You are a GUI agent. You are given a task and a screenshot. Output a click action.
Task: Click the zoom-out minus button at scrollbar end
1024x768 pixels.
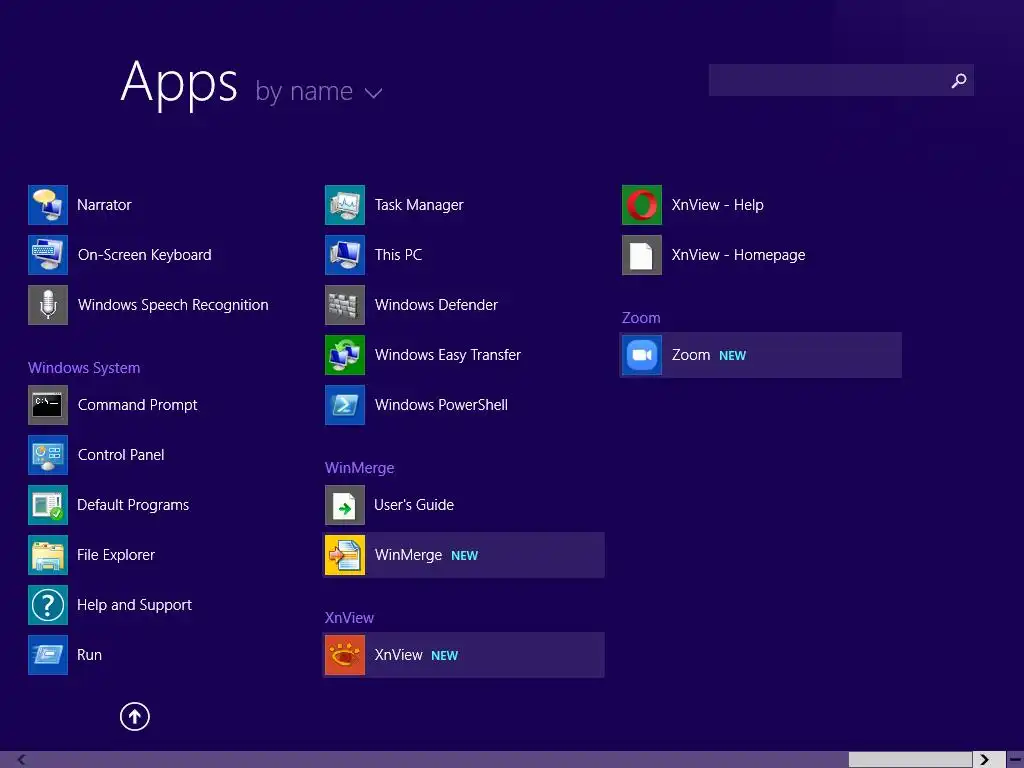[x=1014, y=760]
